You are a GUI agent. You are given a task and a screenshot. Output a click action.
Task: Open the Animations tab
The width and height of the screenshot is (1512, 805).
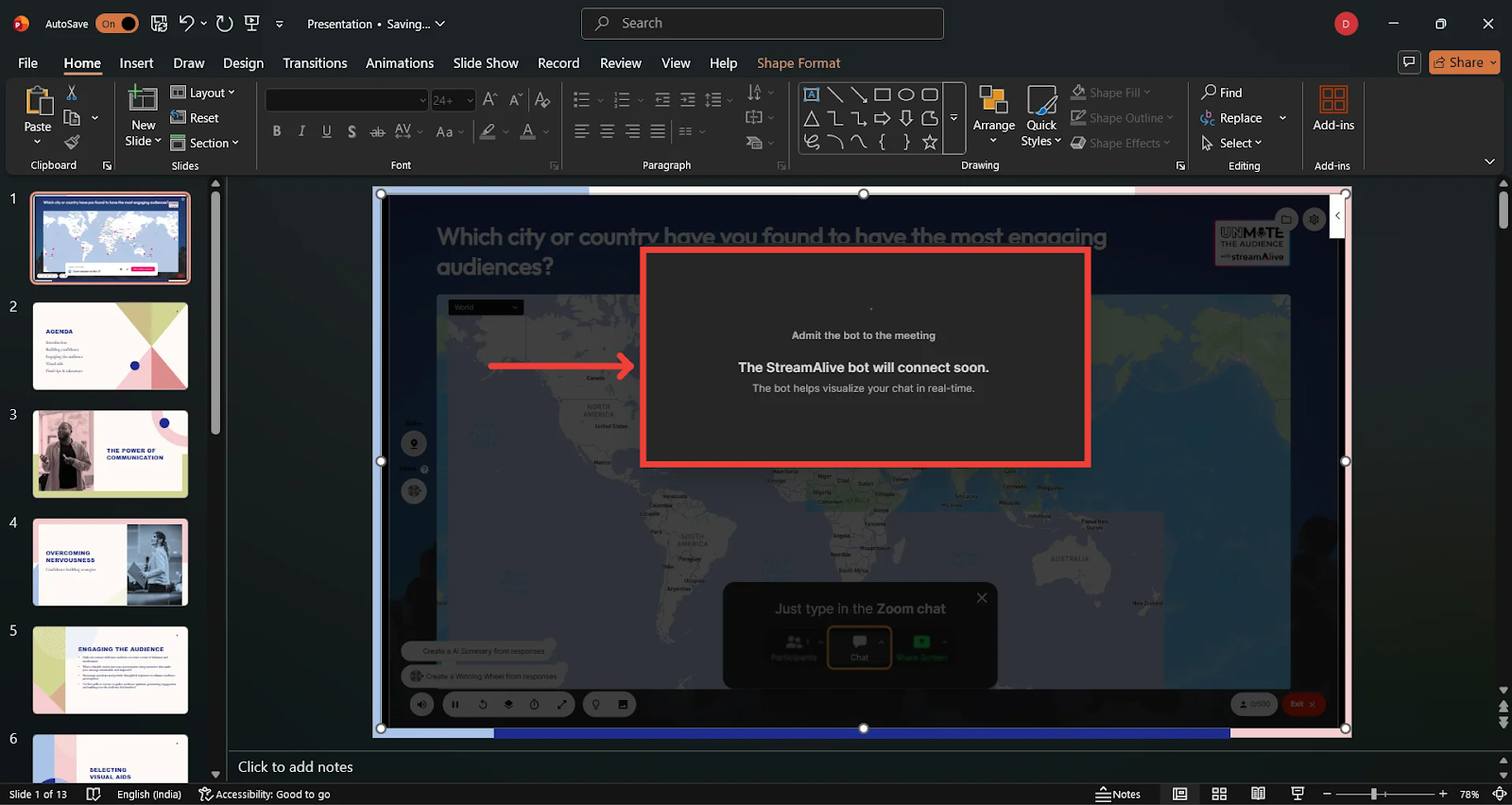click(400, 63)
